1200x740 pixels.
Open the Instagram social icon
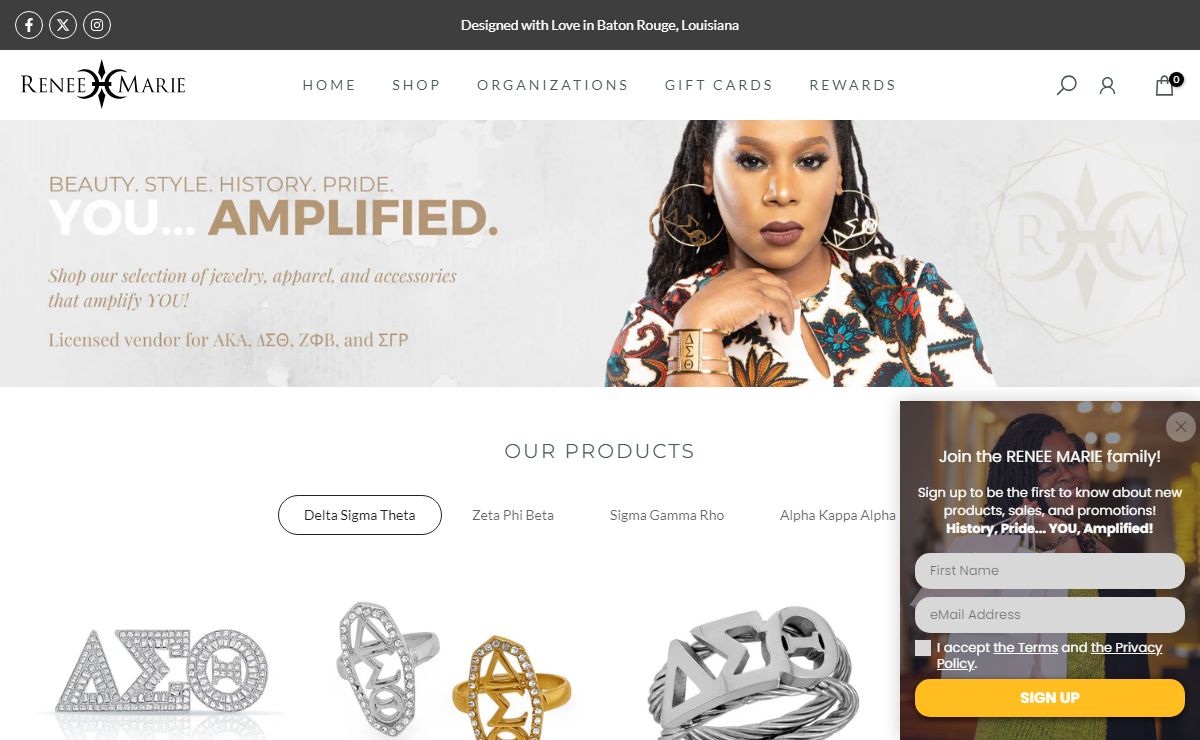(97, 25)
